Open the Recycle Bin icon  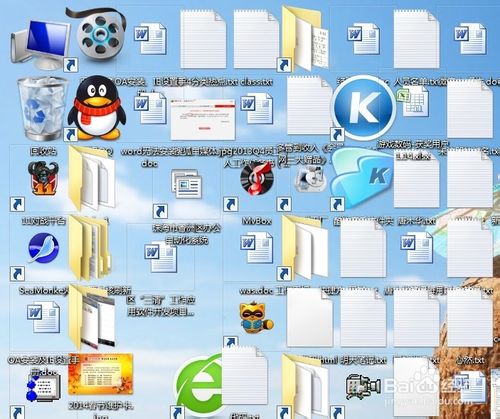coord(42,108)
